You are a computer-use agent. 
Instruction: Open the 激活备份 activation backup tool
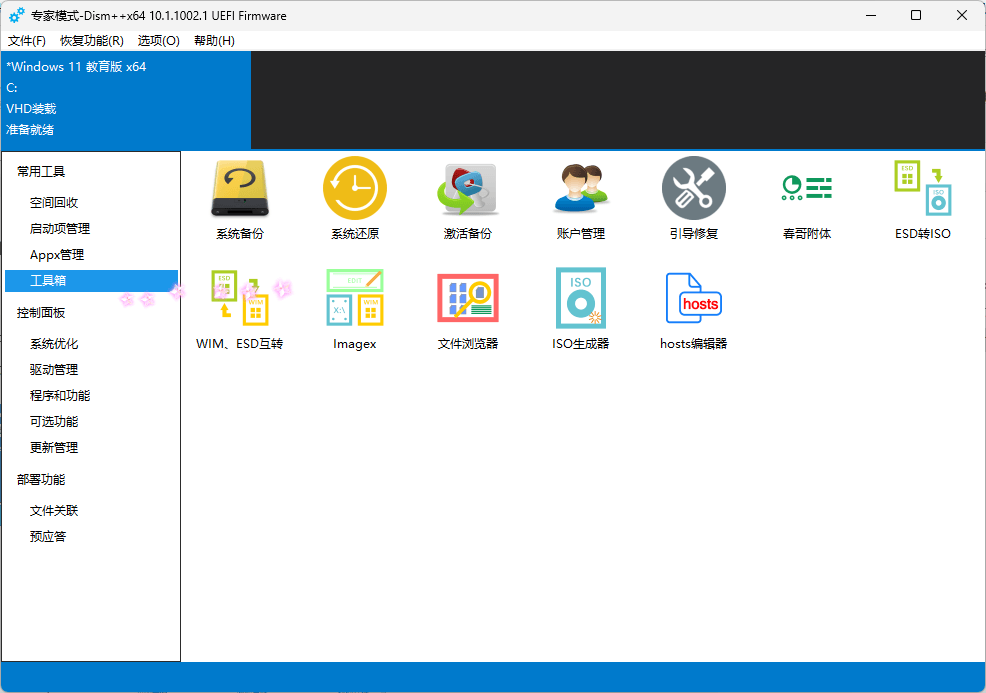(x=467, y=198)
